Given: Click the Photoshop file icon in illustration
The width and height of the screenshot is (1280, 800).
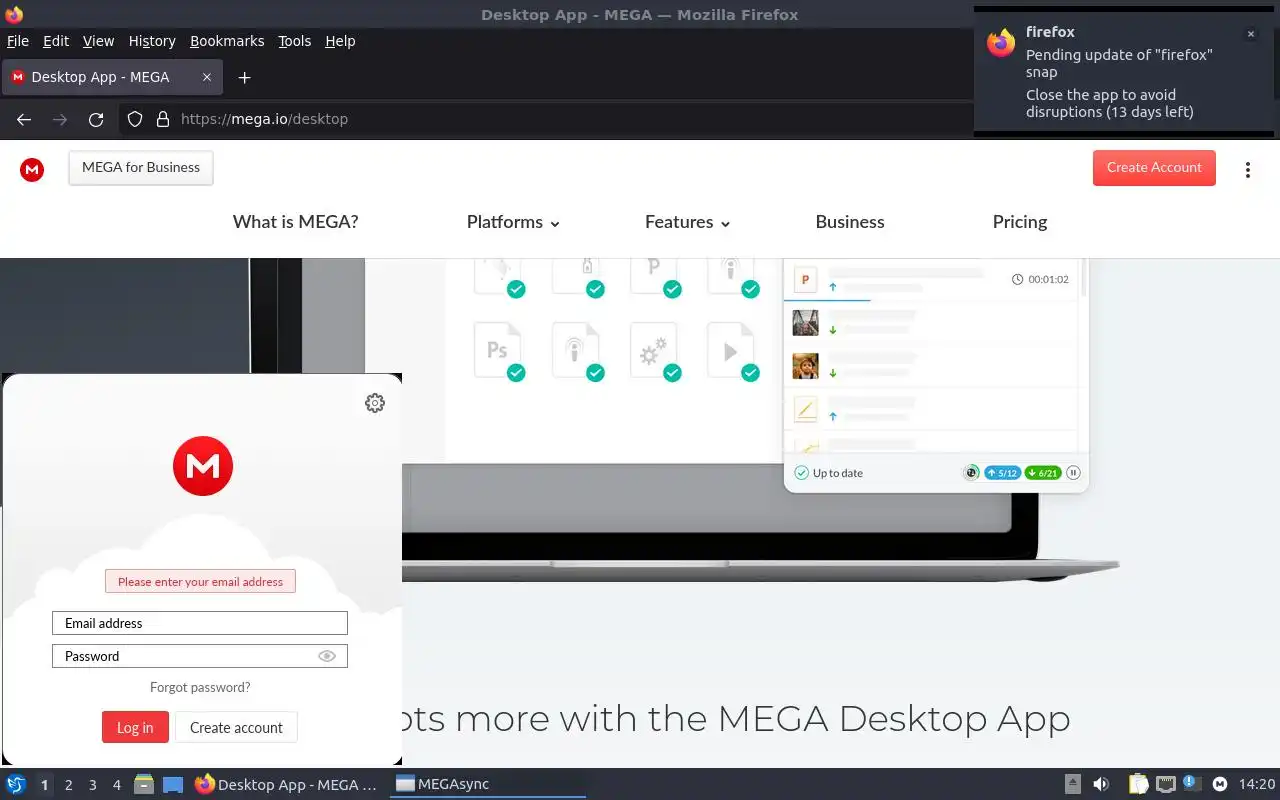Looking at the screenshot, I should coord(499,350).
